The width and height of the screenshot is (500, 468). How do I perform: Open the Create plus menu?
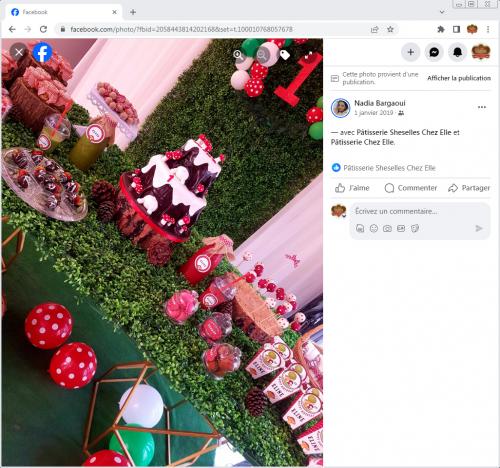click(410, 52)
